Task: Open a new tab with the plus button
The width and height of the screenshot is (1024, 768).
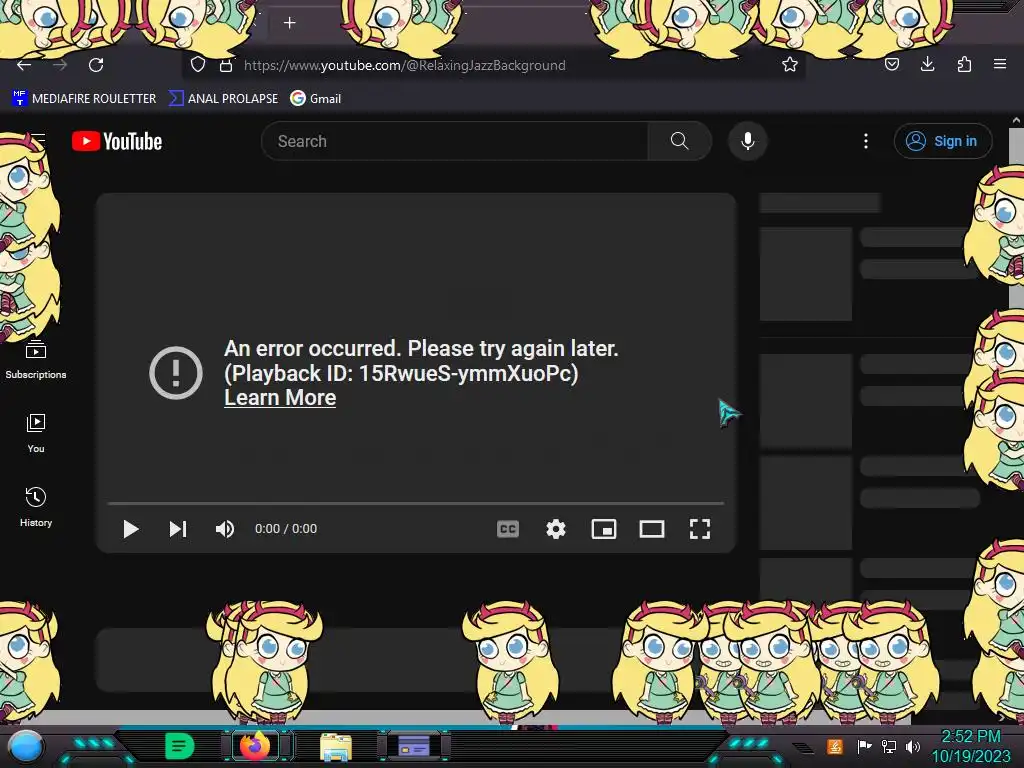Action: (x=289, y=23)
